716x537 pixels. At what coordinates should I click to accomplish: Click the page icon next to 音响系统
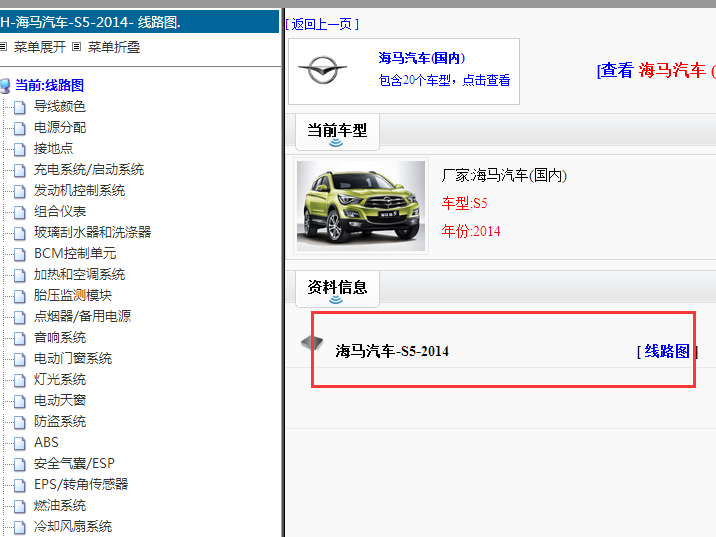coord(20,338)
